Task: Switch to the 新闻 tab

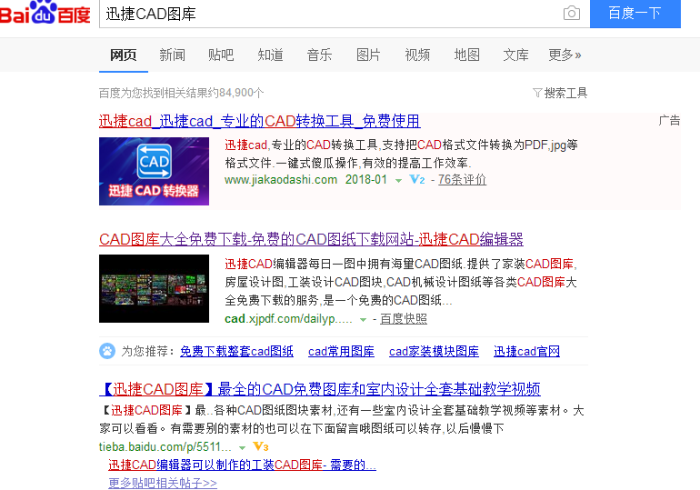Action: [172, 55]
